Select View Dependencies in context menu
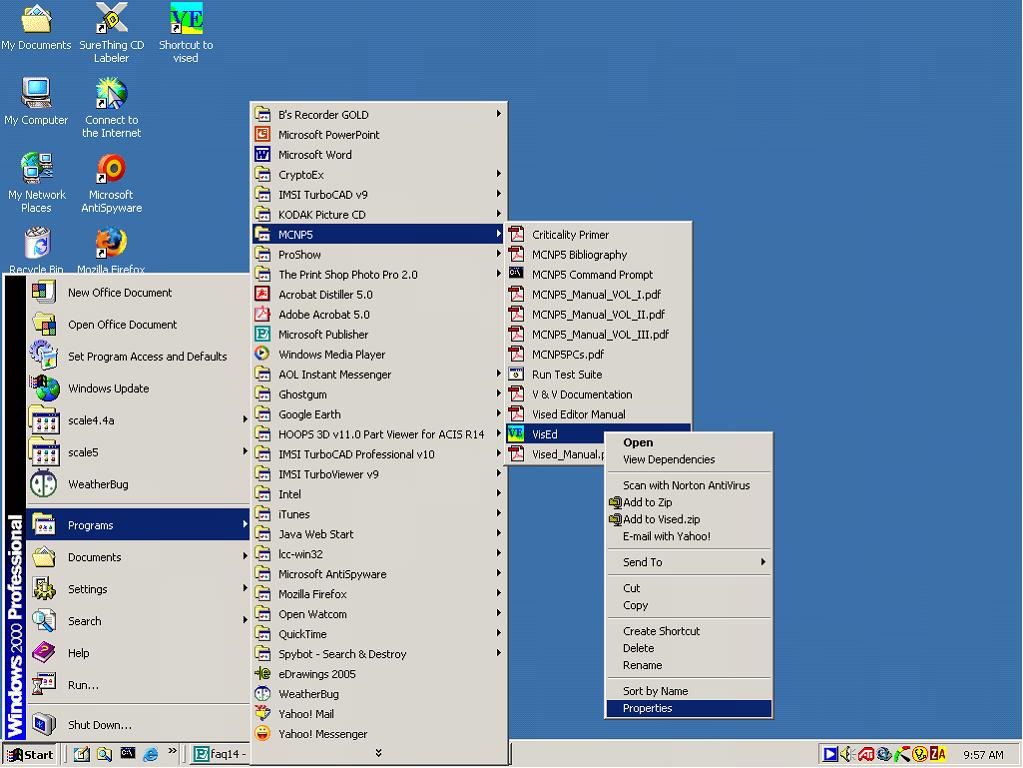The height and width of the screenshot is (768, 1023). click(688, 459)
